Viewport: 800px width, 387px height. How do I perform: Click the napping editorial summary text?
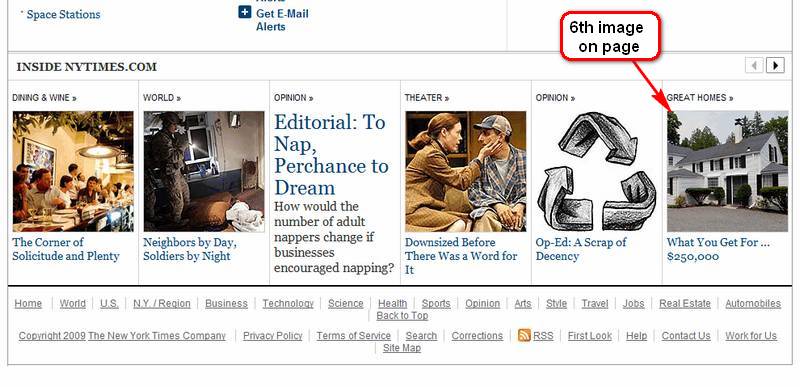coord(334,237)
